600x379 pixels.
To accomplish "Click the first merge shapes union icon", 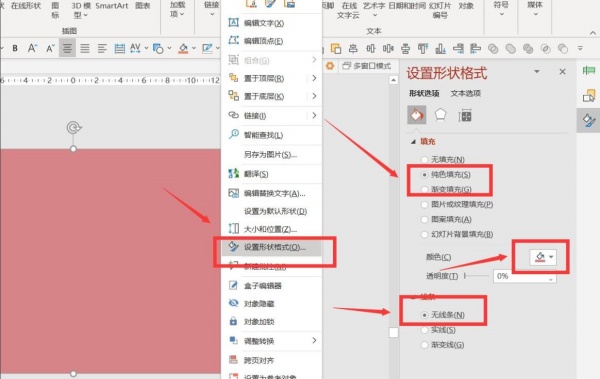I will [x=493, y=49].
